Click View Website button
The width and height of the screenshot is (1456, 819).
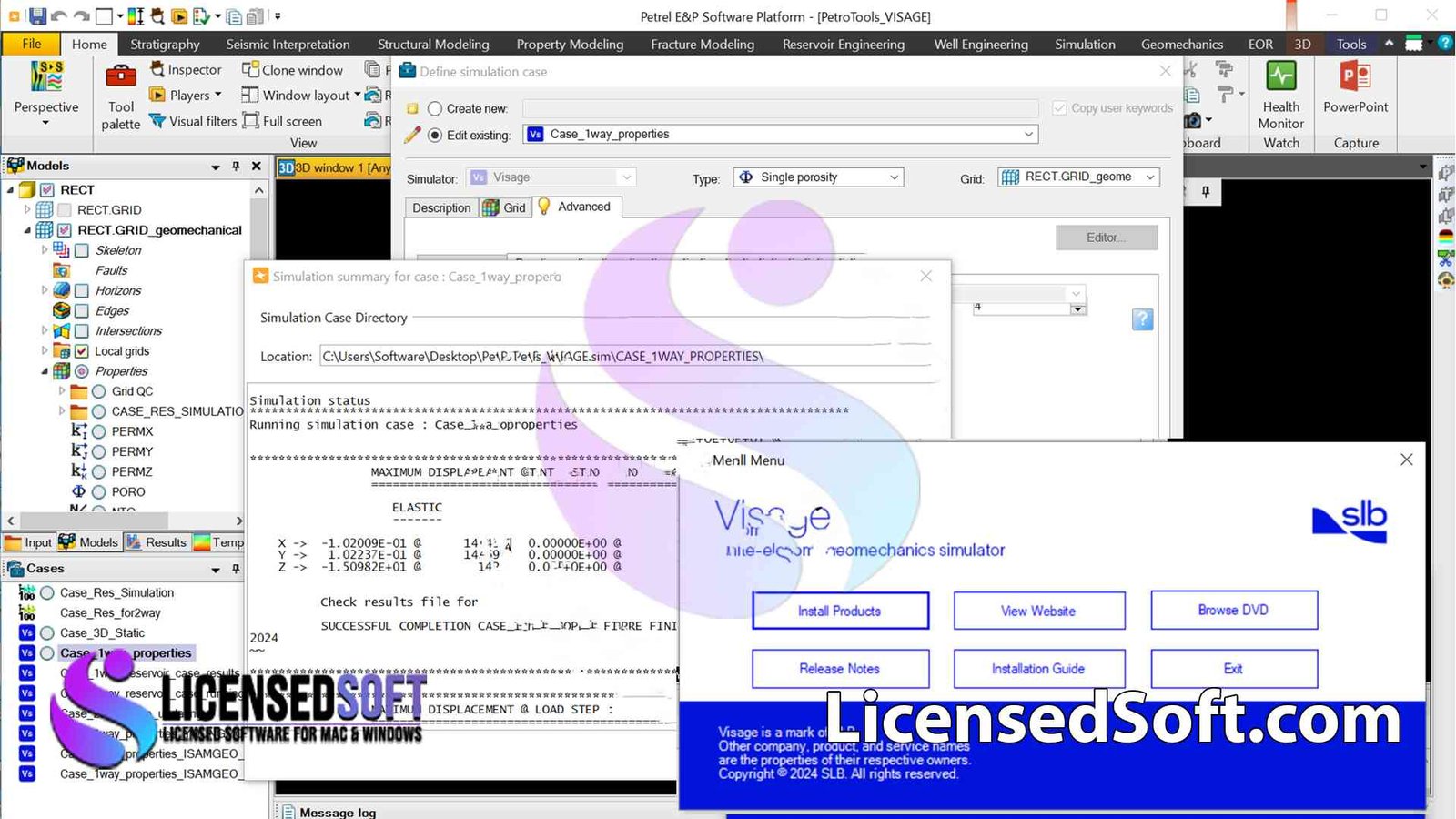pos(1038,611)
